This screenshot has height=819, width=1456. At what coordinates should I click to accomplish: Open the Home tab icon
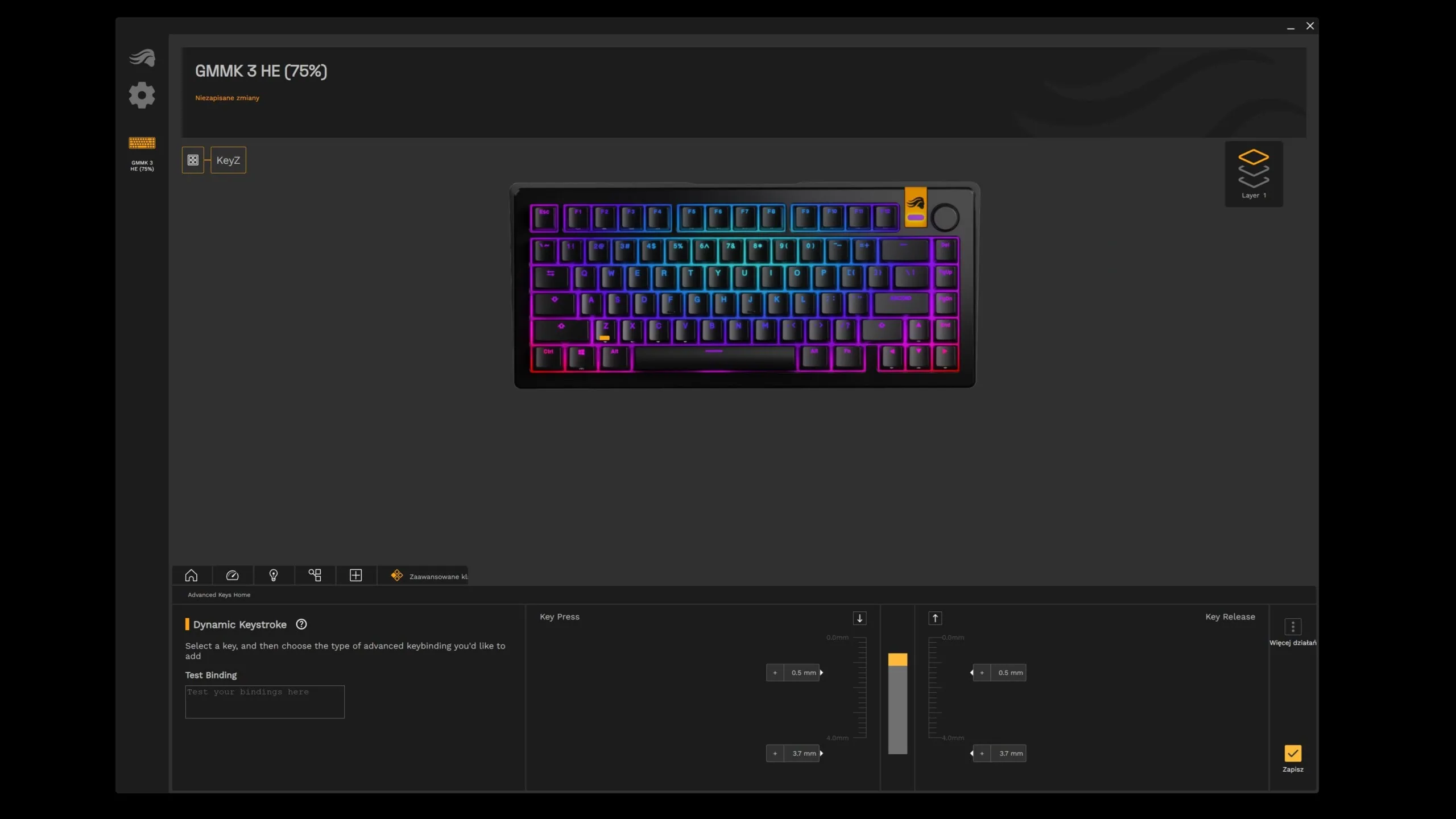tap(191, 576)
